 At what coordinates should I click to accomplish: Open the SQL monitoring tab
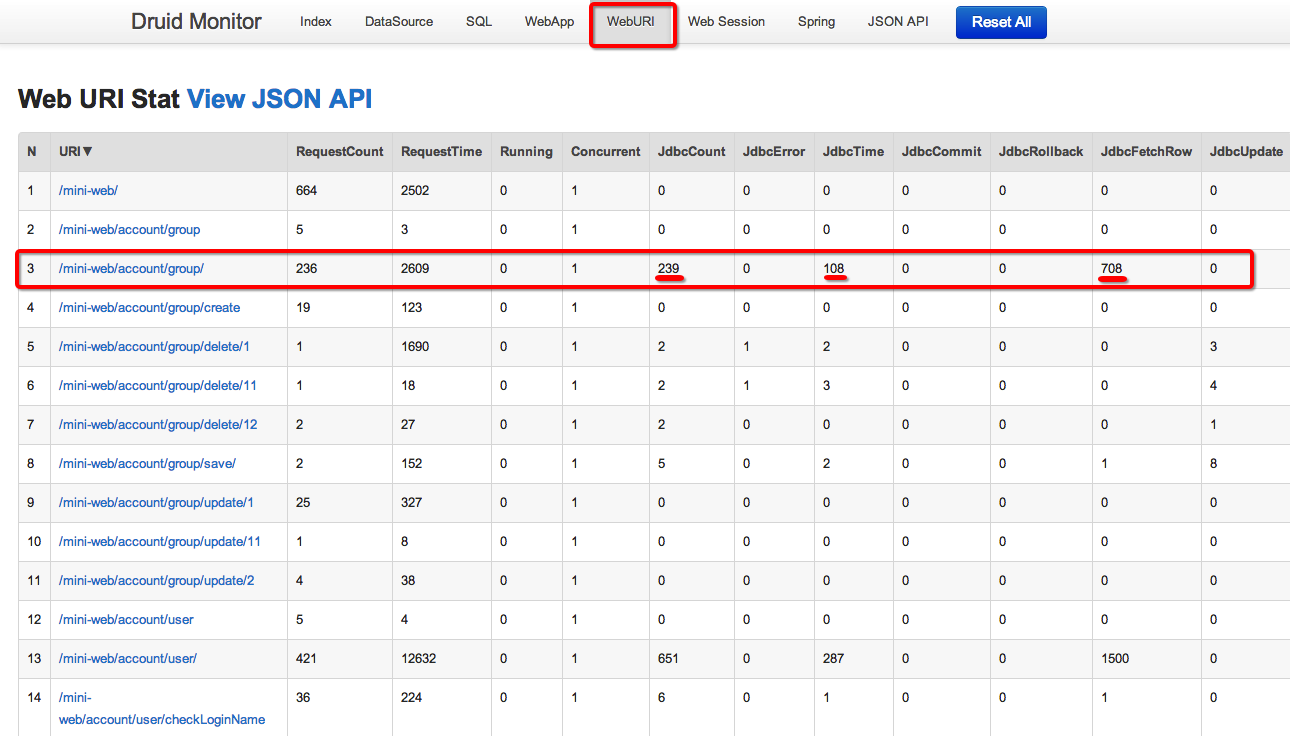point(478,21)
